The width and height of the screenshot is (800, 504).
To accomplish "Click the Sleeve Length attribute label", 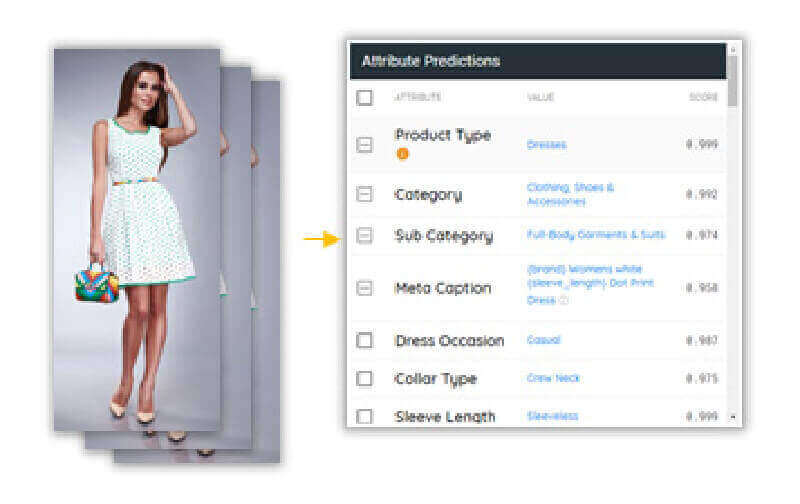I will [x=445, y=417].
